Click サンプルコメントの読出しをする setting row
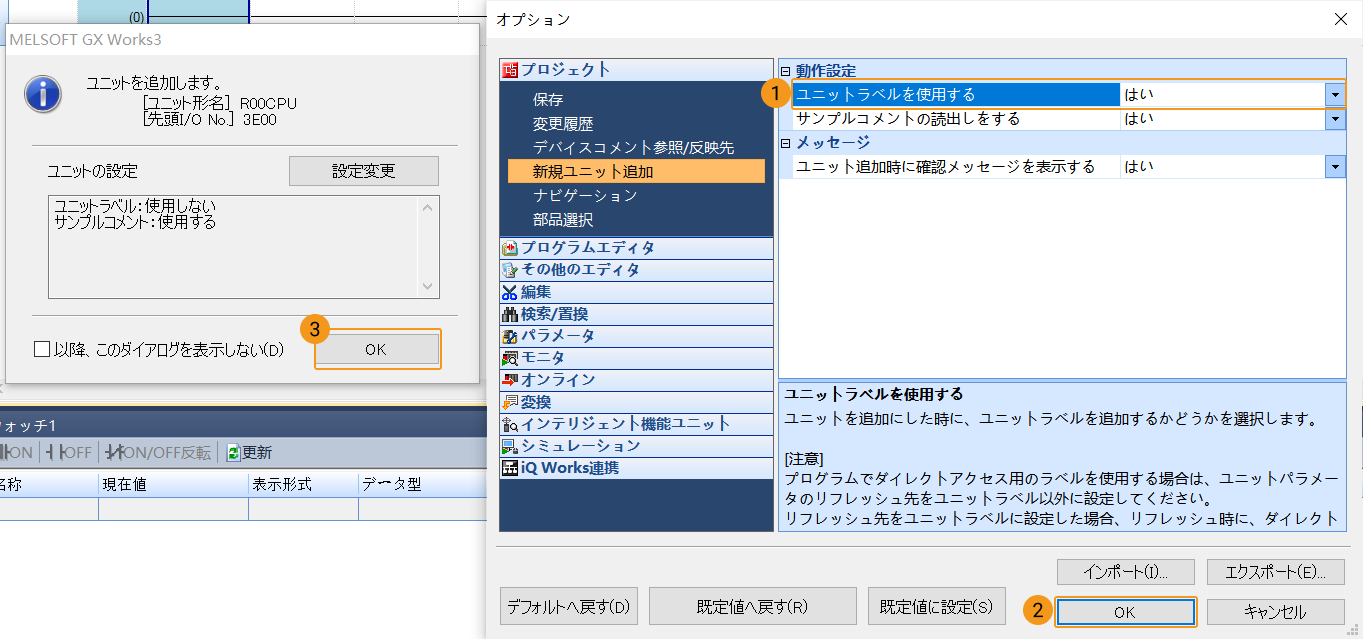The width and height of the screenshot is (1367, 639). tap(1069, 119)
